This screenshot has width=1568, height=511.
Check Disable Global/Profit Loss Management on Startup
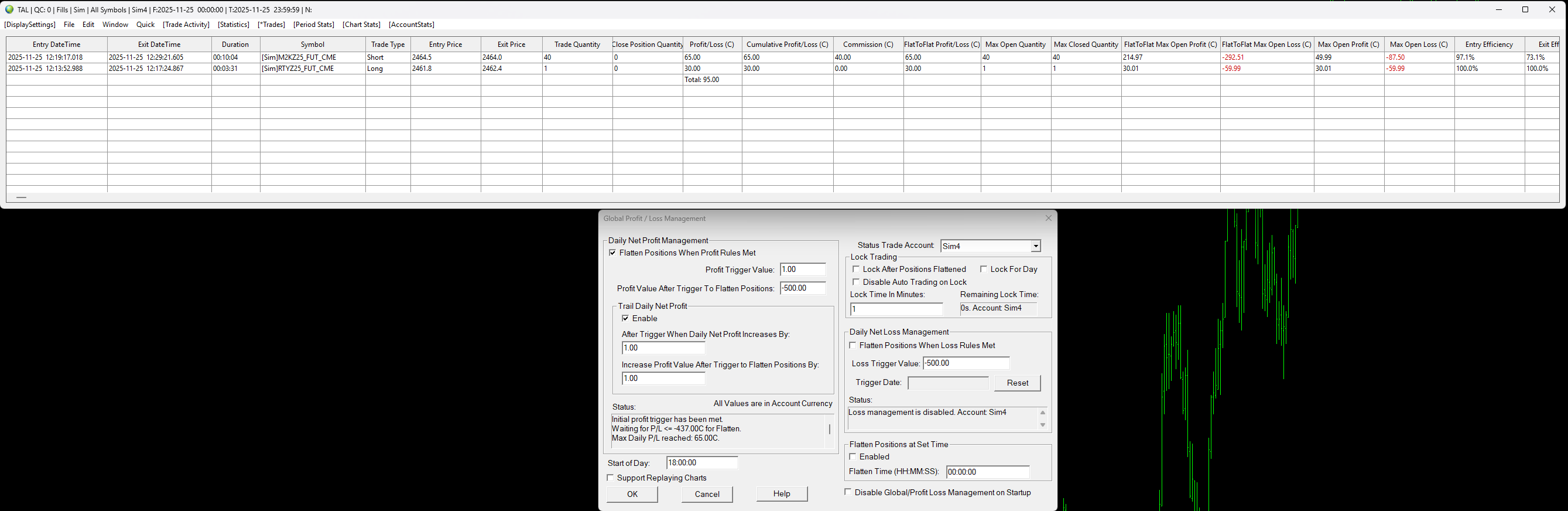pos(848,492)
